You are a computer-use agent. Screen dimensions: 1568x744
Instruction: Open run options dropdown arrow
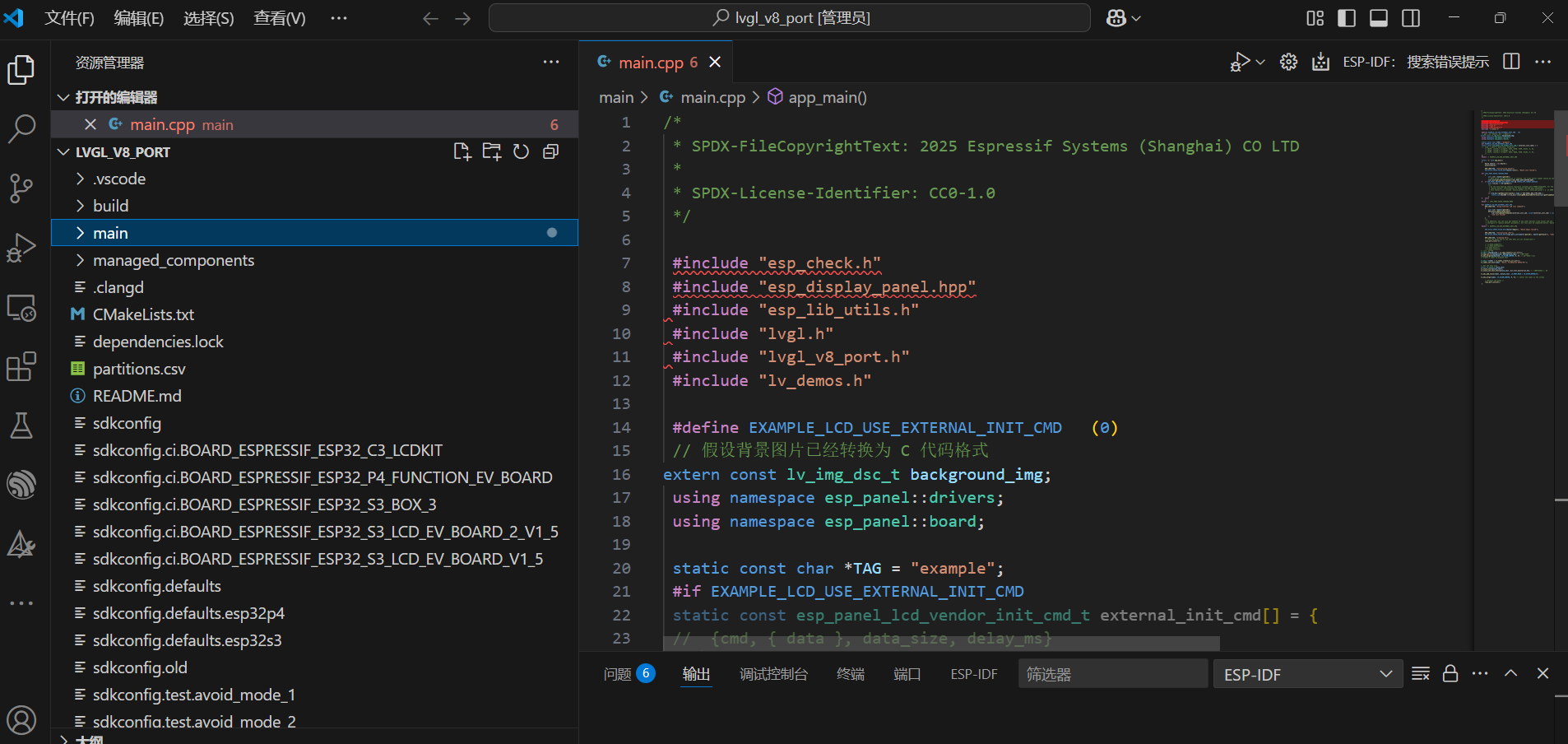[x=1260, y=63]
